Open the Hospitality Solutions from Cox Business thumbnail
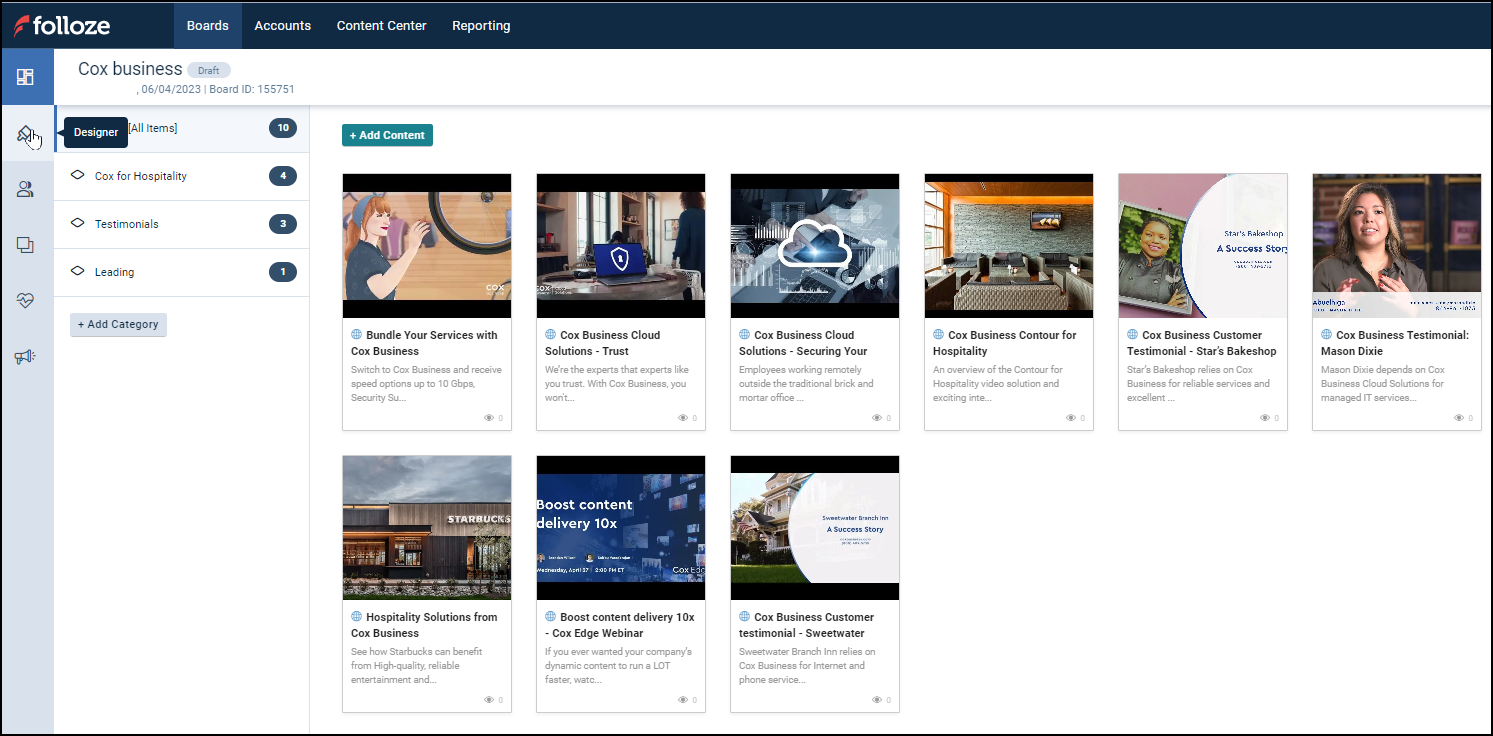 (x=427, y=527)
